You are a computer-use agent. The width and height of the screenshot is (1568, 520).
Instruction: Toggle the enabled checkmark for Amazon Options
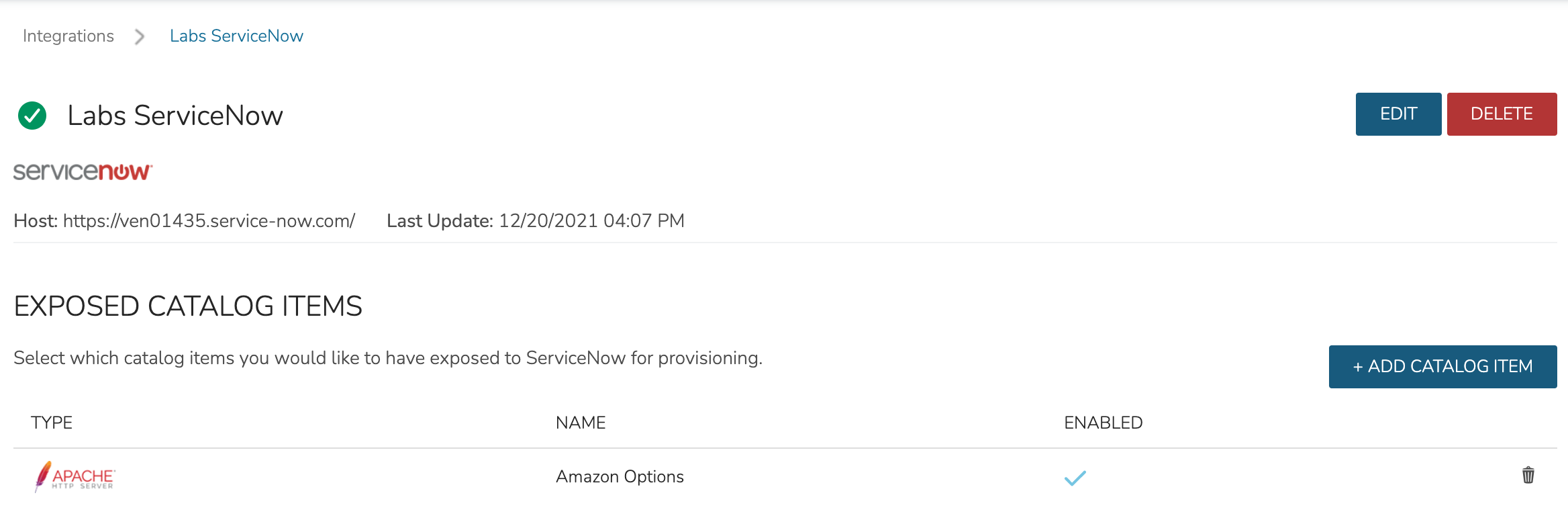tap(1075, 478)
